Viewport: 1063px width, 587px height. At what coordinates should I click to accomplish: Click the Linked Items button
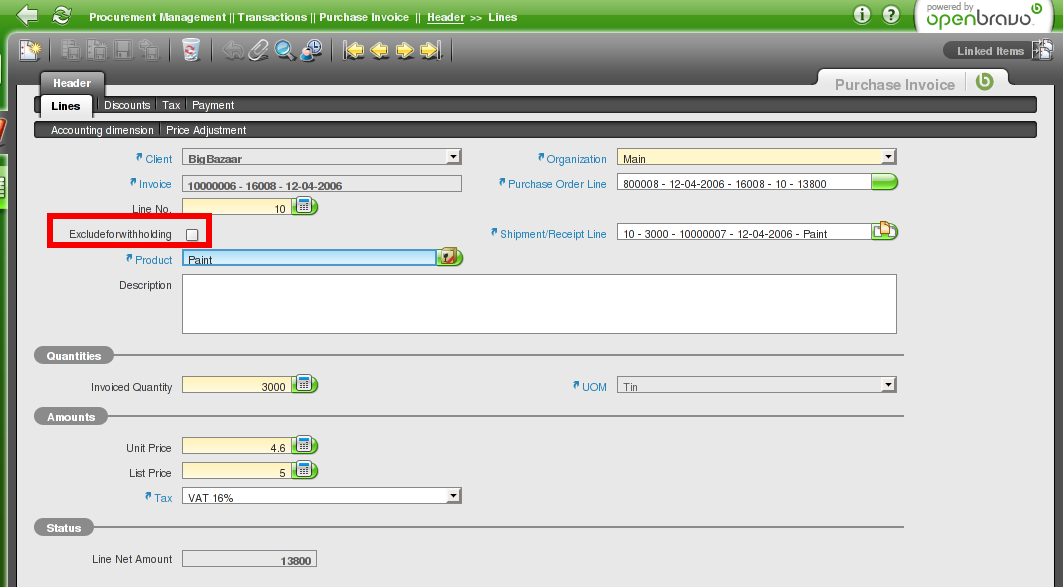[990, 51]
